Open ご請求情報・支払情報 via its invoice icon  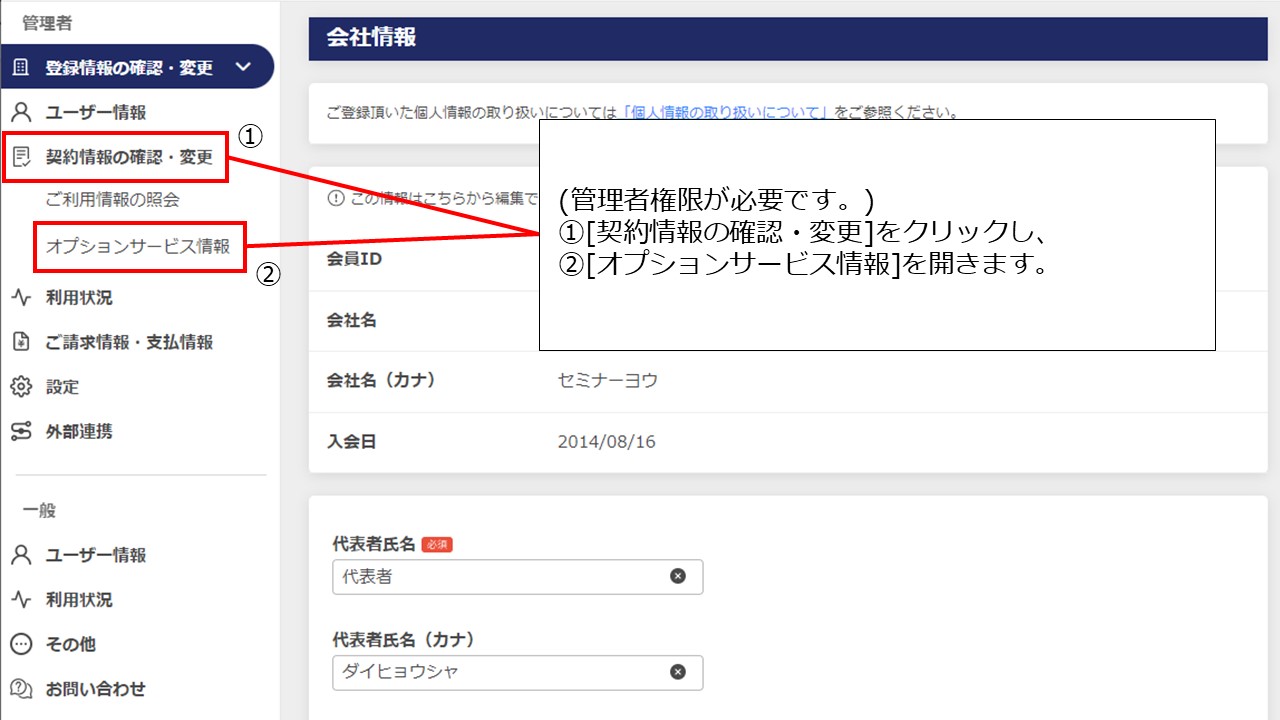[22, 342]
